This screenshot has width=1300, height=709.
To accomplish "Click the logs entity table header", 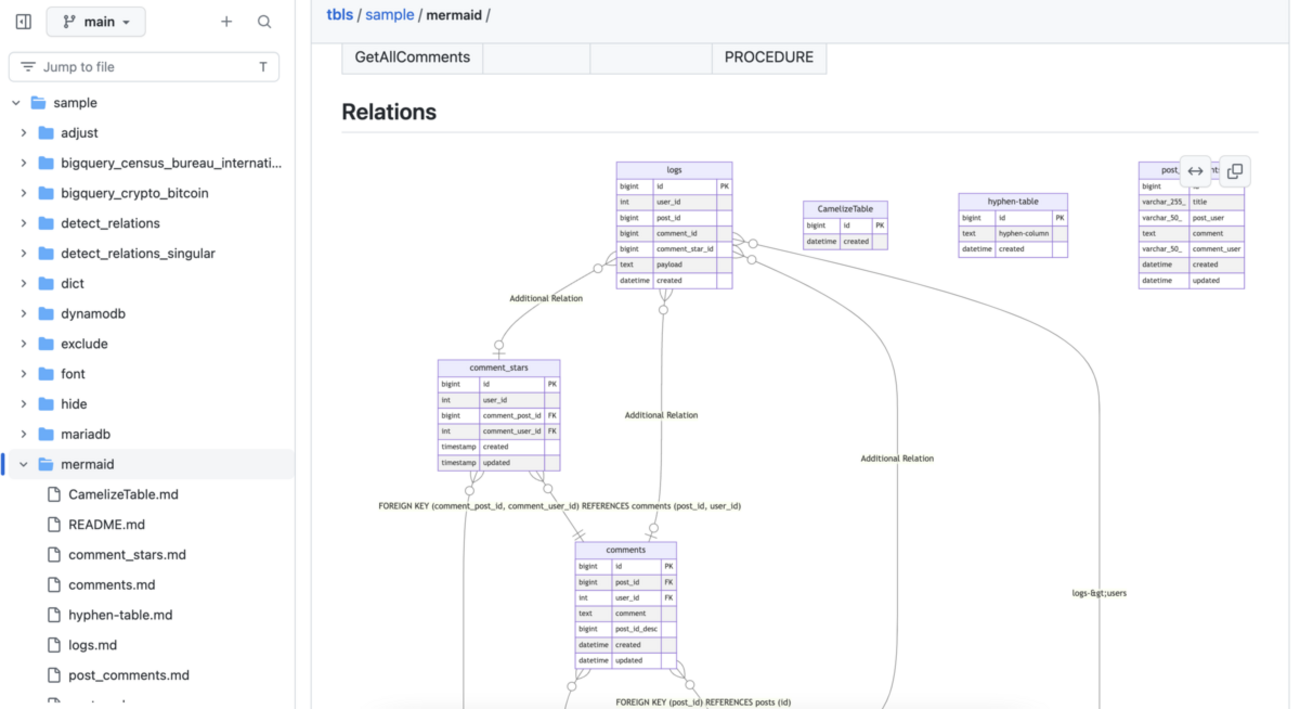I will point(674,170).
